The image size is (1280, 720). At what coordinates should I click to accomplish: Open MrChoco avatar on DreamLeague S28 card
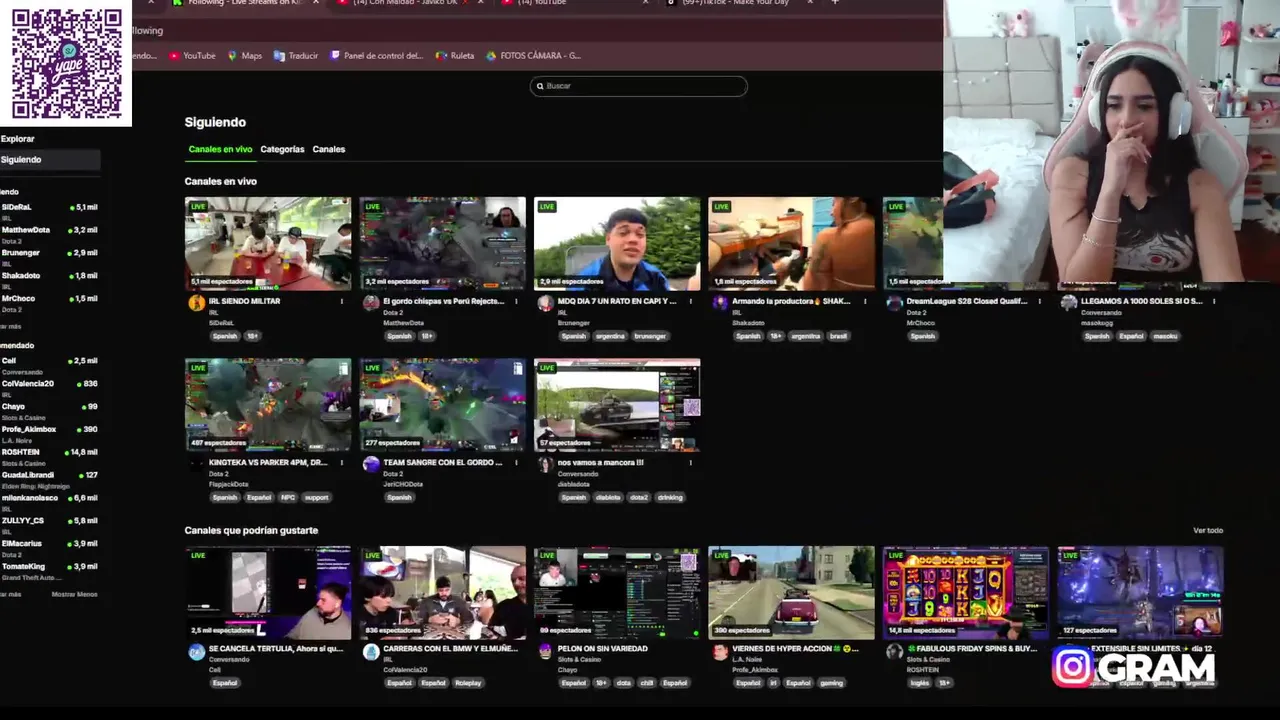click(x=894, y=303)
